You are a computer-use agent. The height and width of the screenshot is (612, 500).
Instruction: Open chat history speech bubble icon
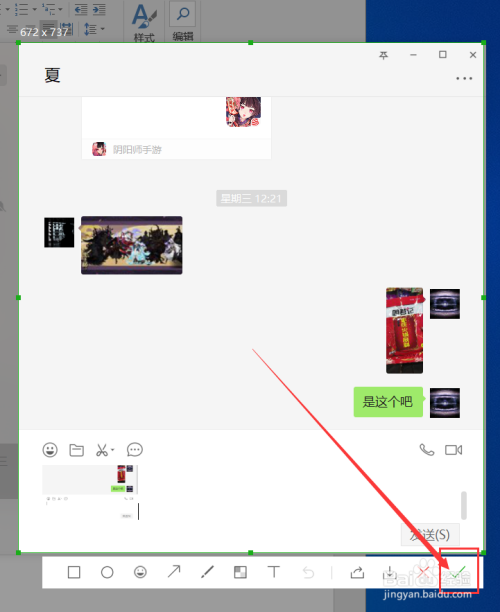click(135, 450)
